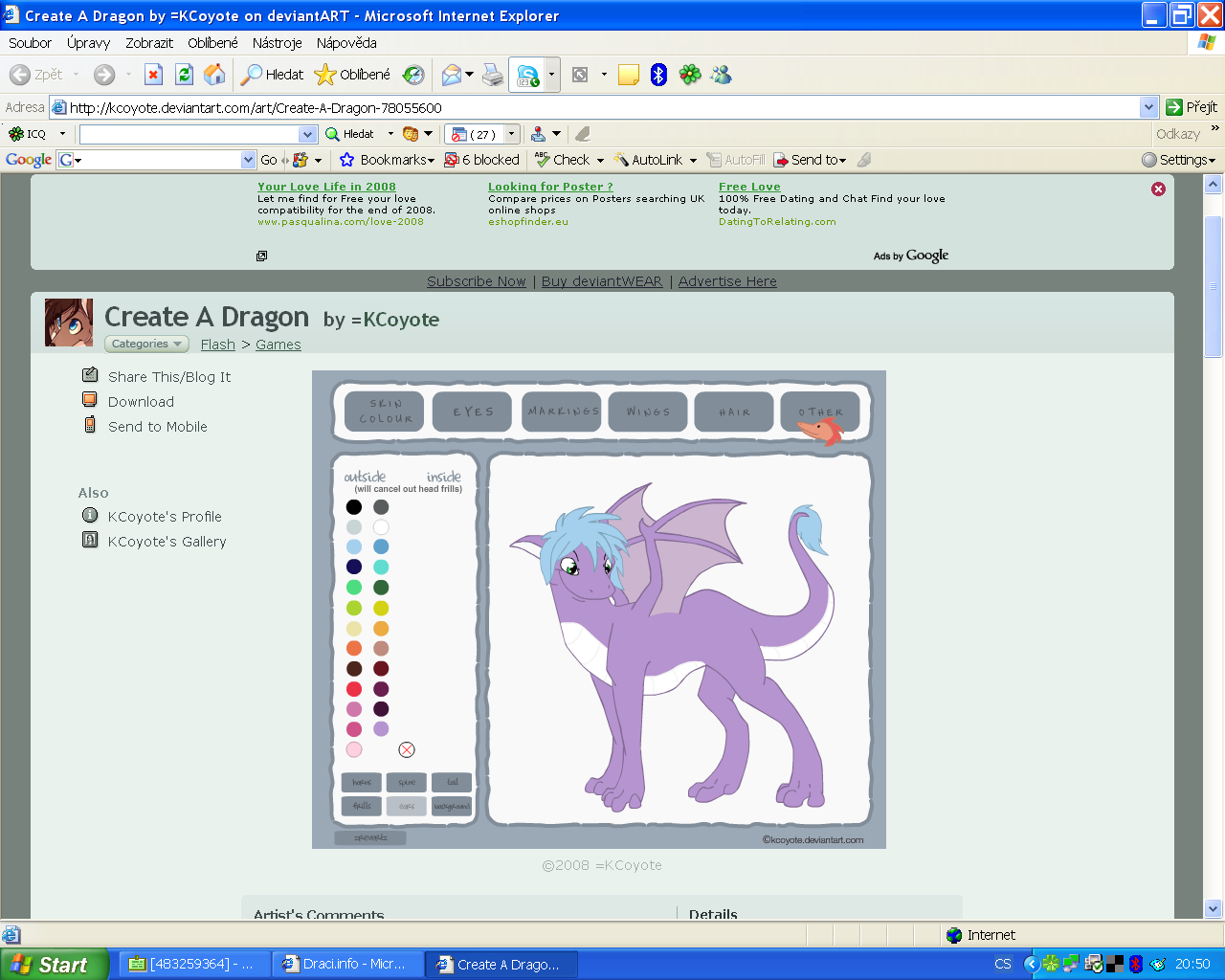Toggle the horns option button
1225x980 pixels.
(362, 783)
